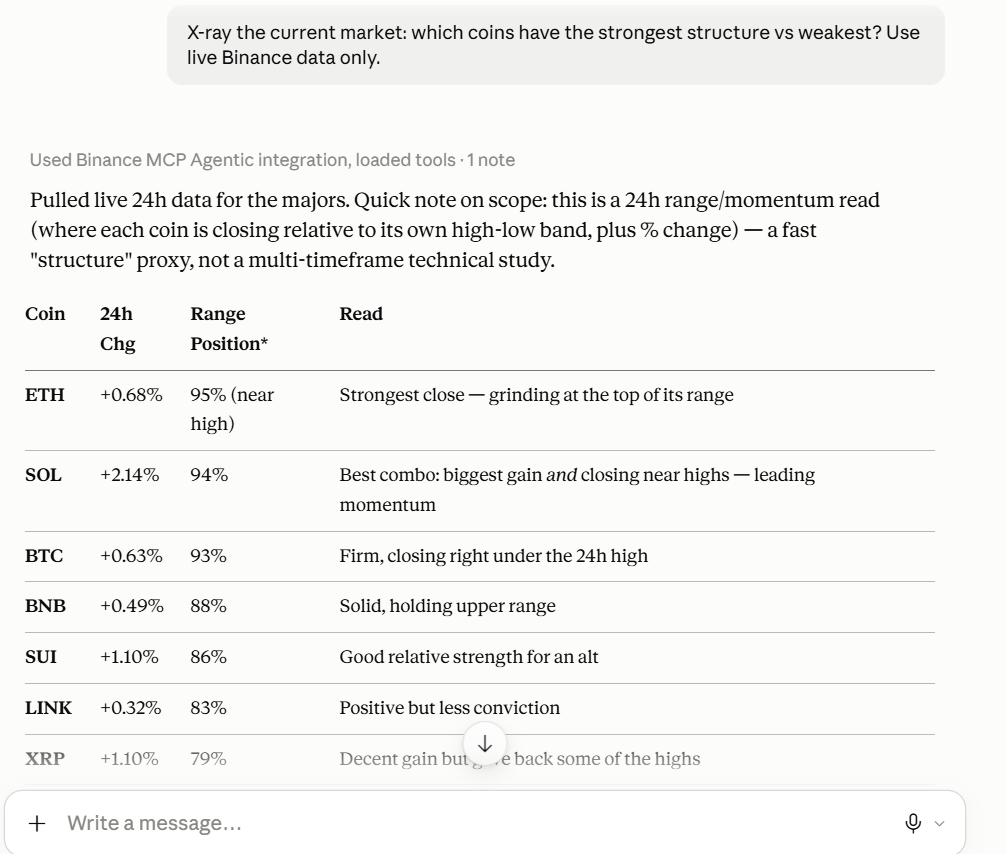Select the user prompt message bubble
The image size is (1006, 854).
[556, 45]
